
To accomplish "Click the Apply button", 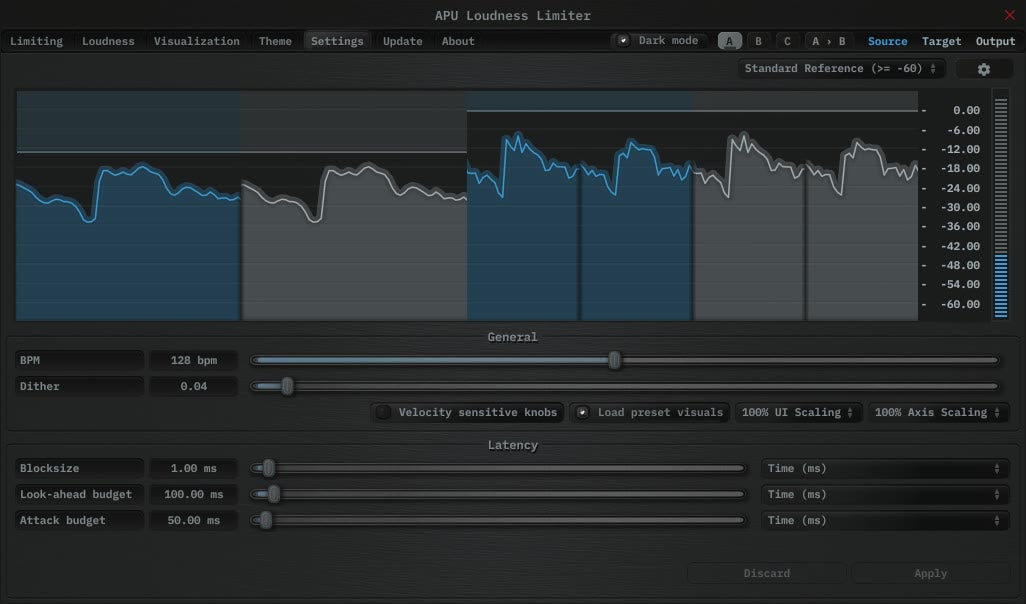I will (x=930, y=573).
